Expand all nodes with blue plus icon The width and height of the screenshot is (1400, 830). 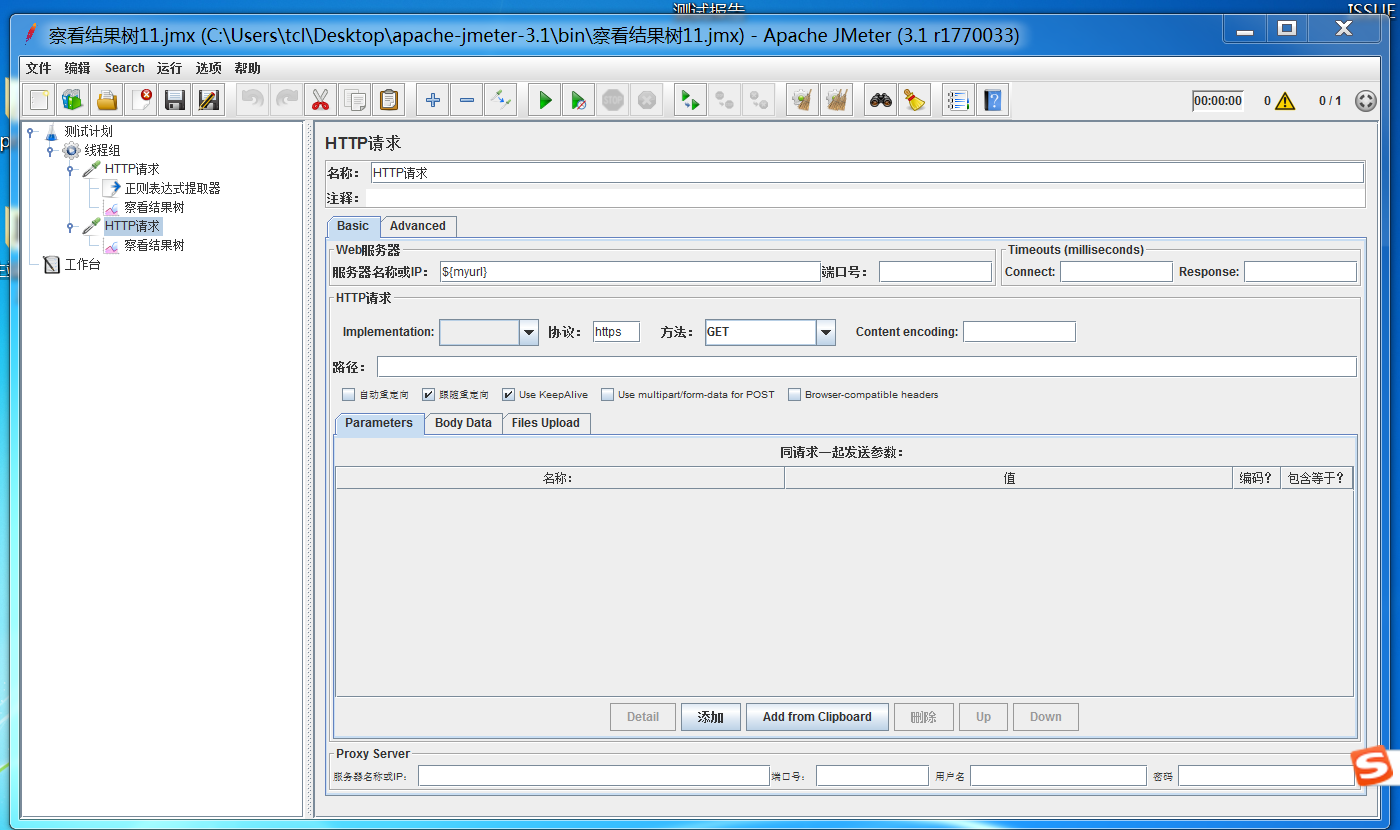(x=433, y=100)
